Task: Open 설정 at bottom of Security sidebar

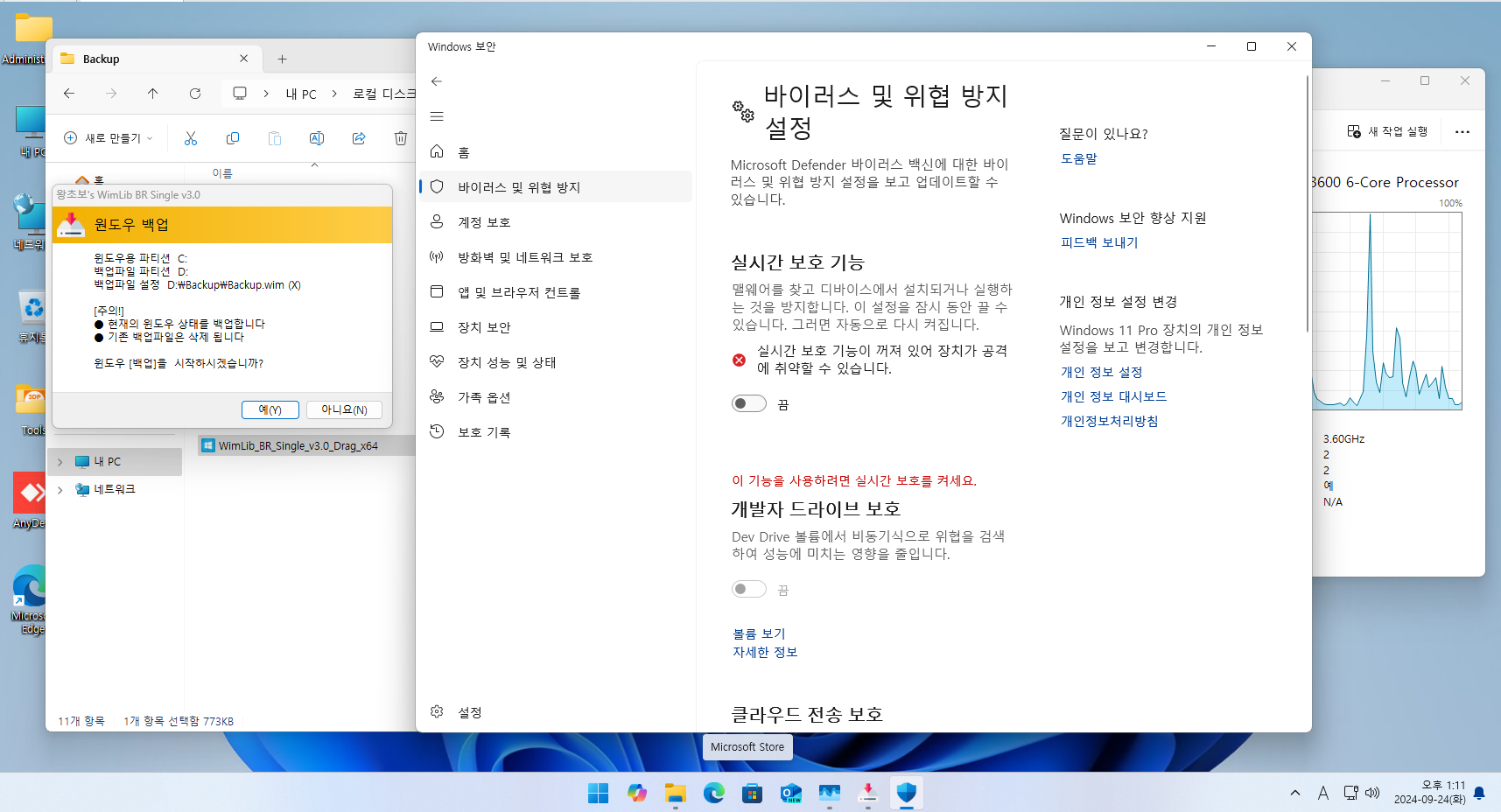Action: pyautogui.click(x=556, y=712)
